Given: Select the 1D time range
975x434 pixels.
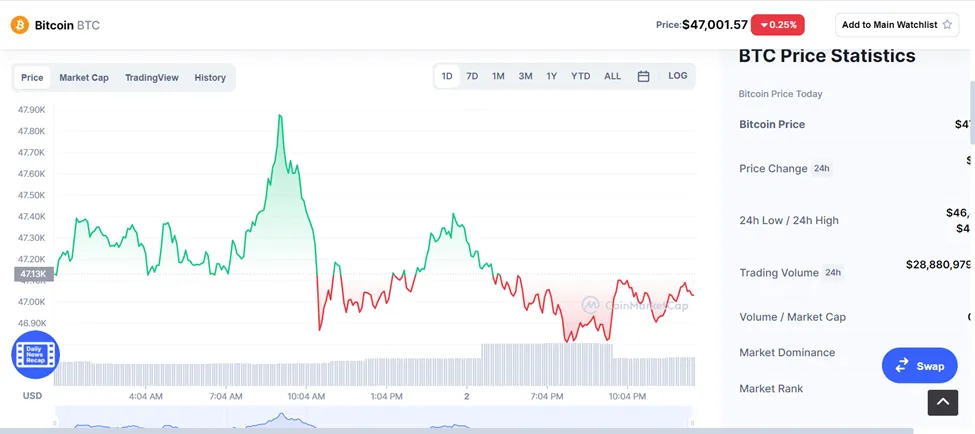Looking at the screenshot, I should coord(447,76).
